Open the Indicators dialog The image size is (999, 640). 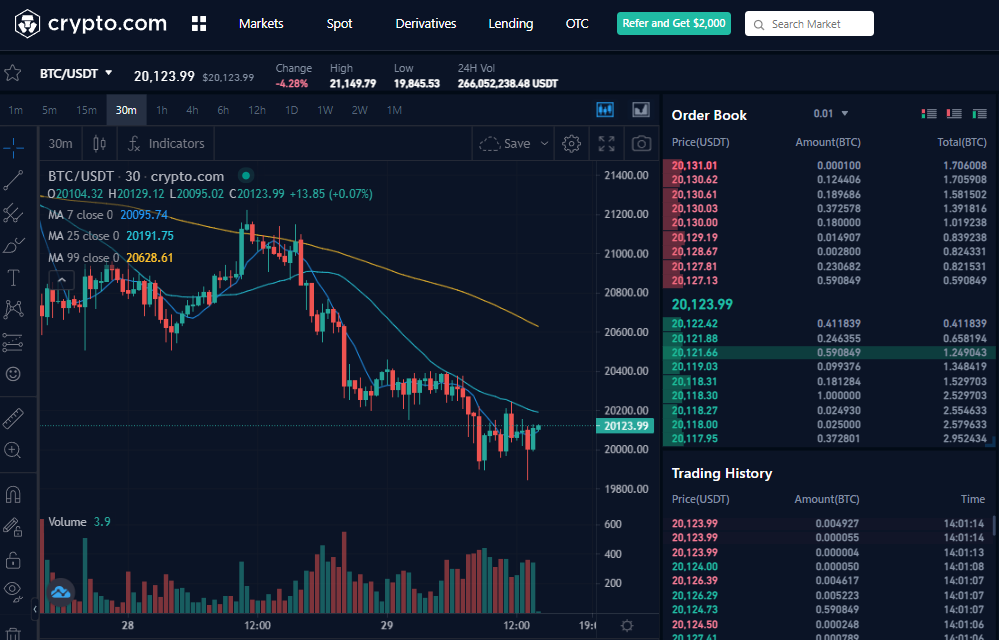click(x=166, y=144)
